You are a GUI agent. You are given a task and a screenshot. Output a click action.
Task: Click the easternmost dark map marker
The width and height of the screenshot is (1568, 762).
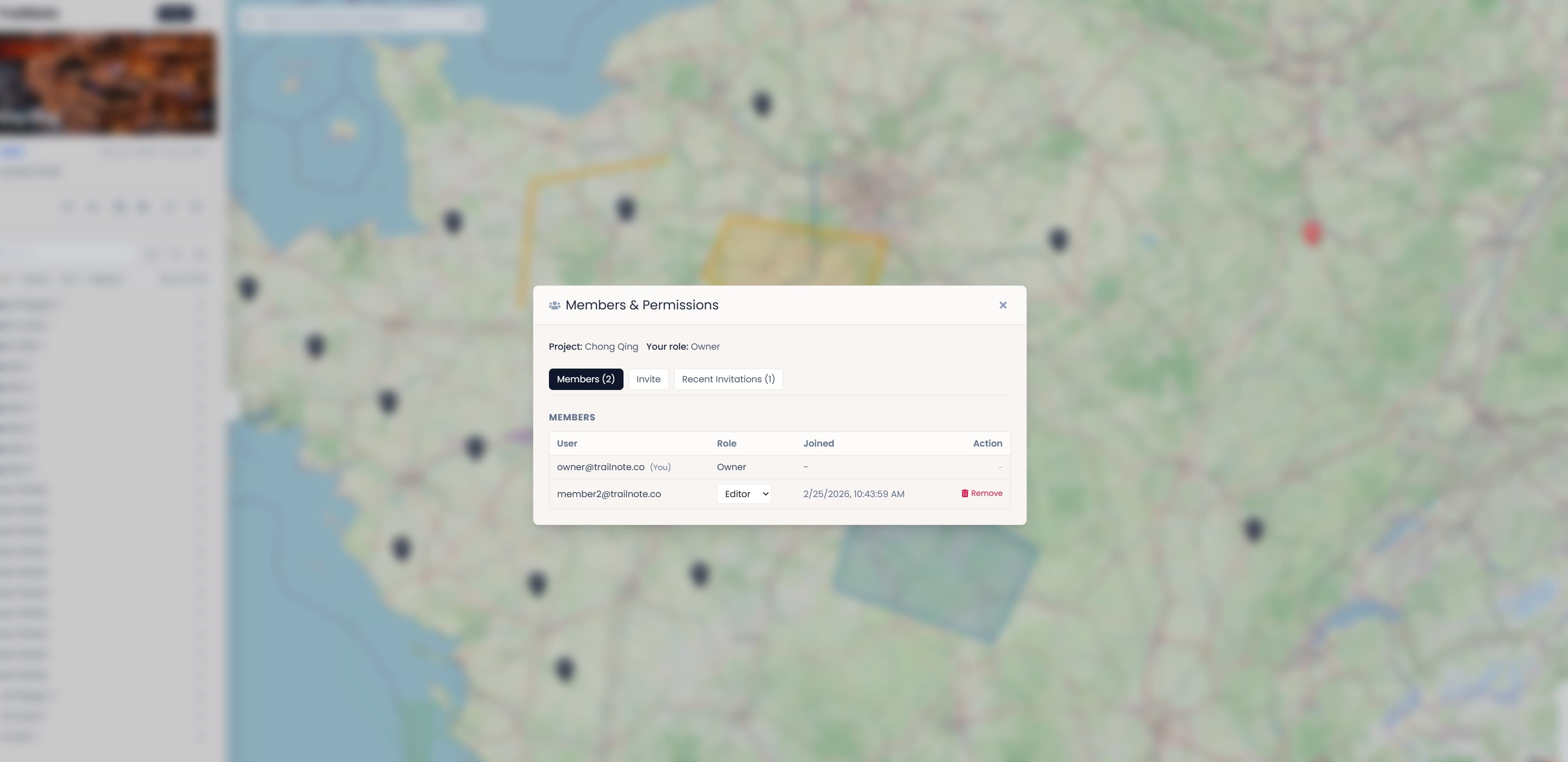point(1253,528)
